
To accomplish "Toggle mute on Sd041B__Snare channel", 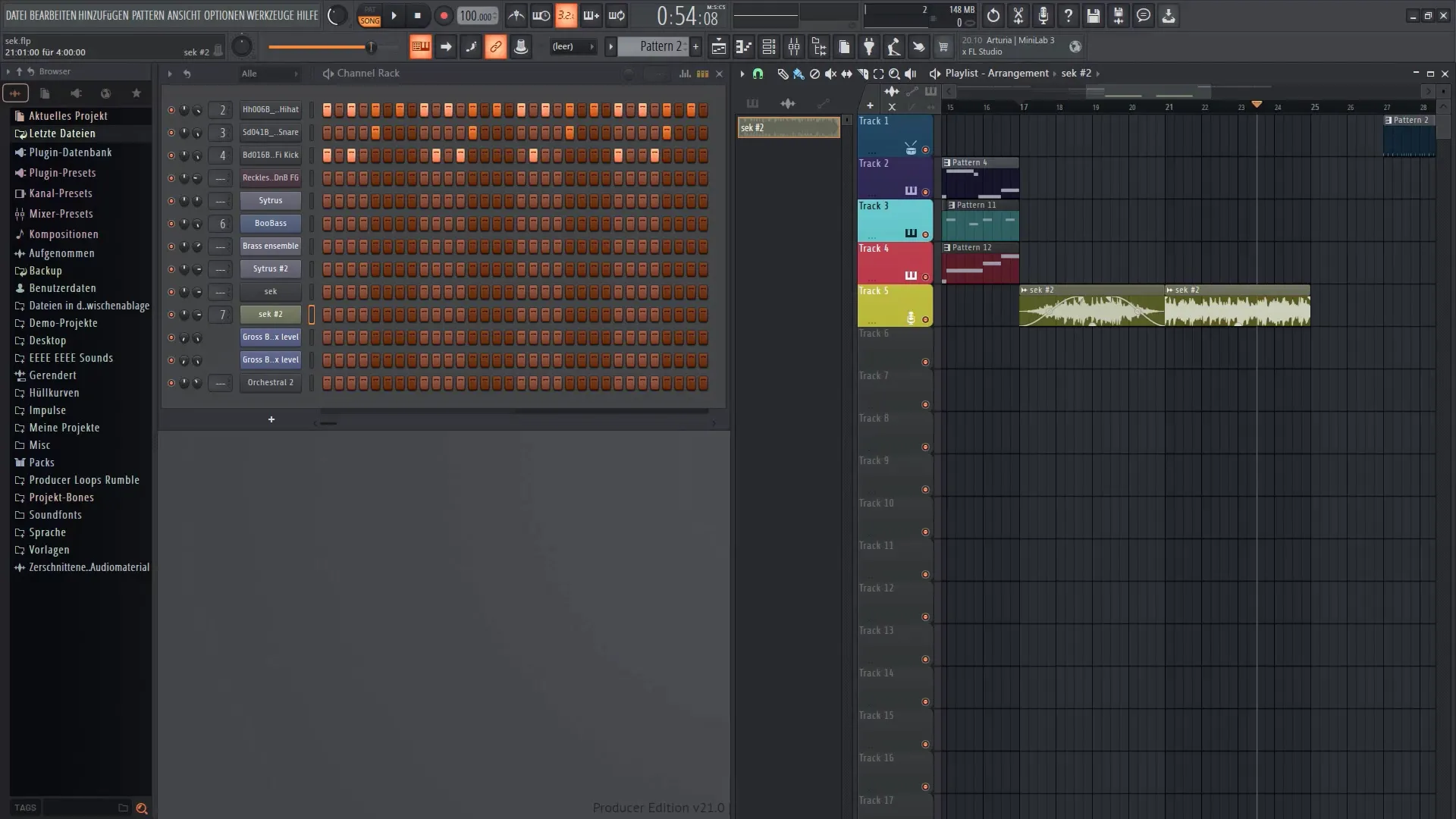I will pyautogui.click(x=168, y=132).
